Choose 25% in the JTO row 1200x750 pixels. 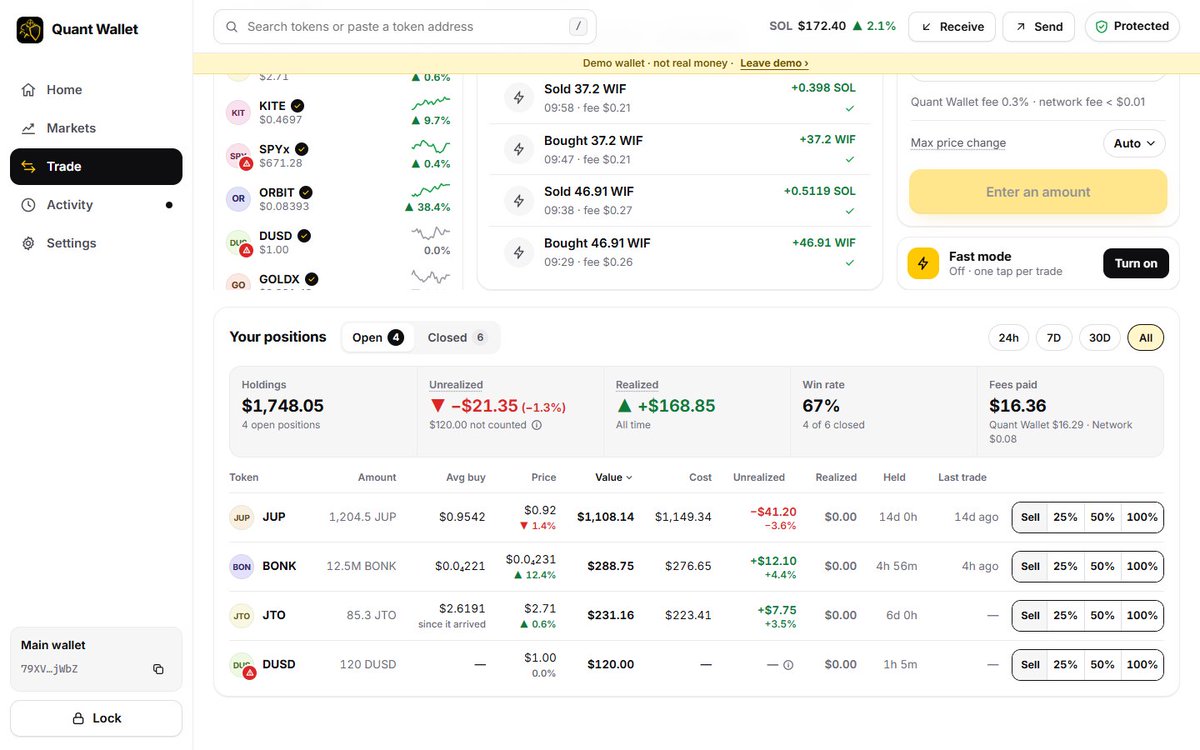click(1066, 616)
